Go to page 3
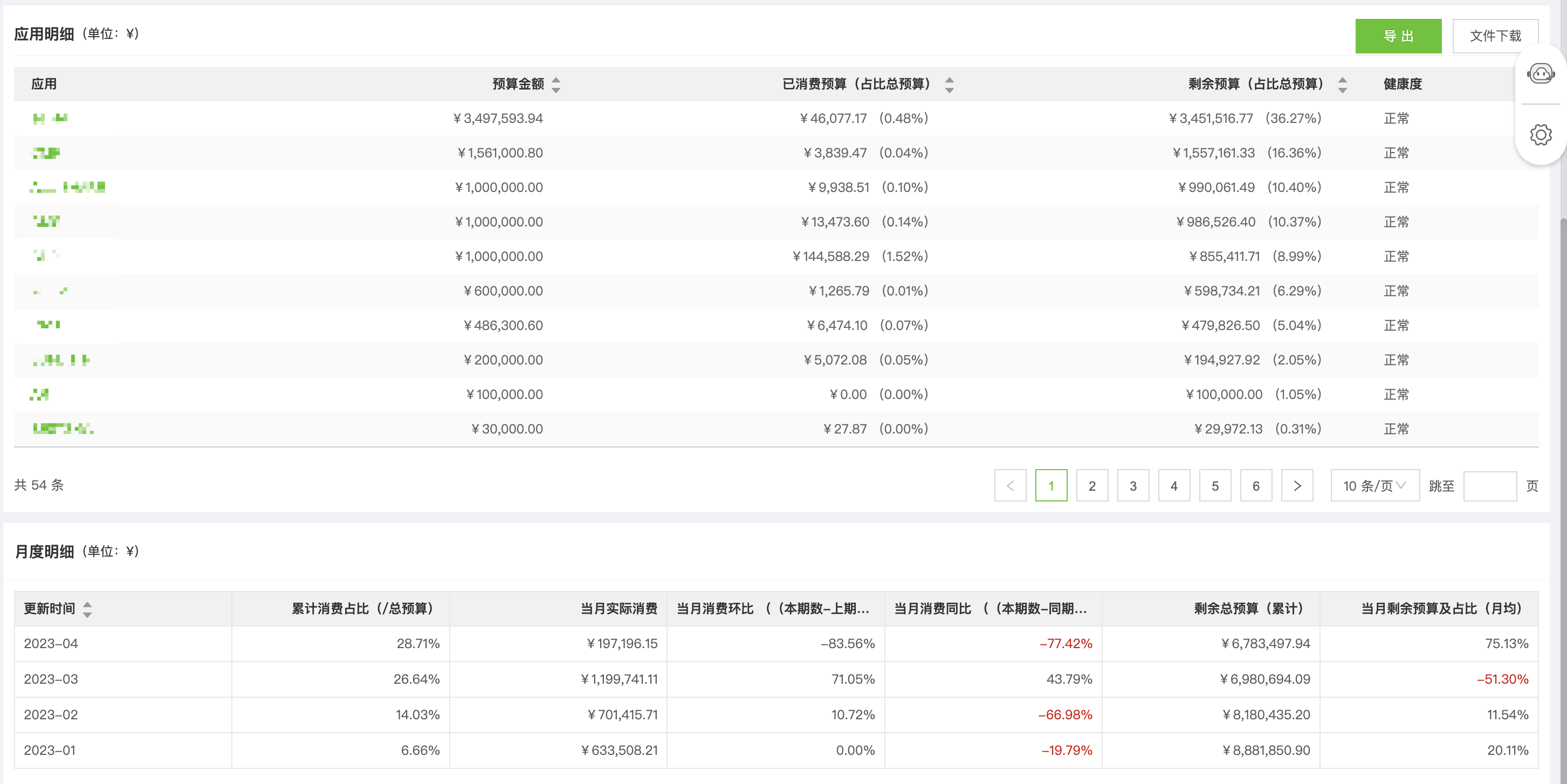The height and width of the screenshot is (784, 1567). (x=1133, y=485)
